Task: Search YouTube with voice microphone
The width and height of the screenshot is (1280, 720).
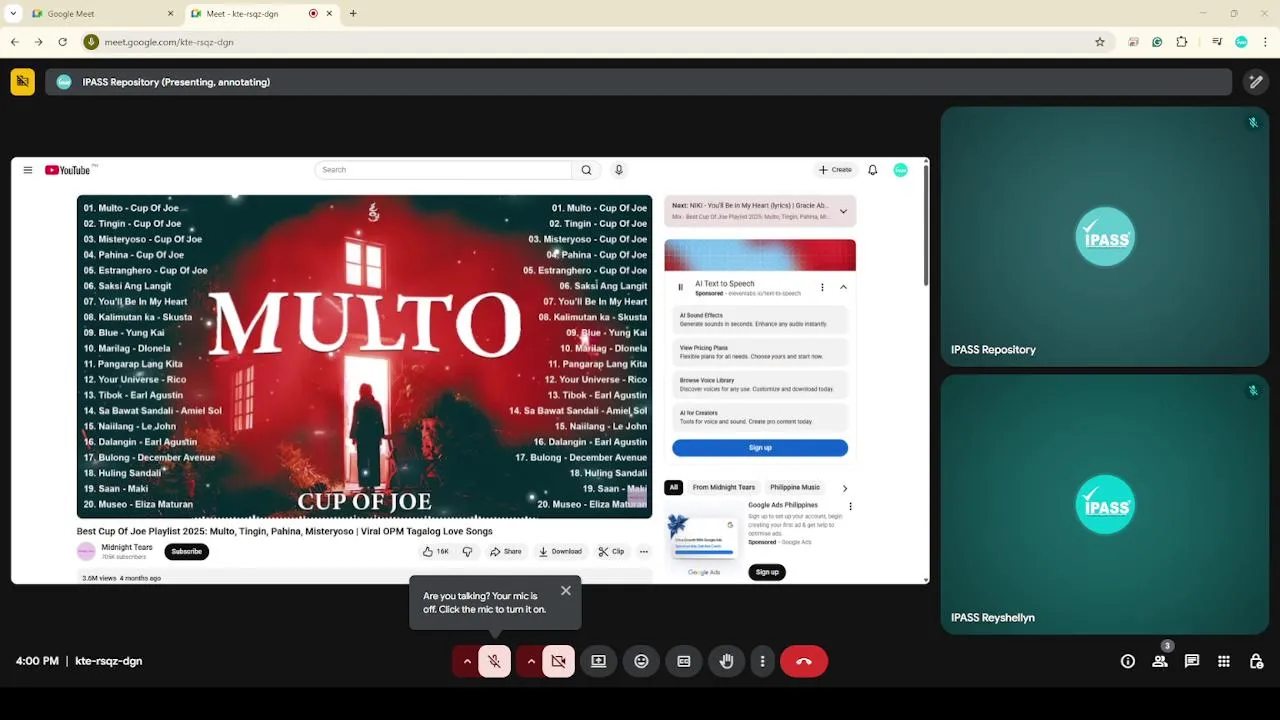Action: coord(619,170)
